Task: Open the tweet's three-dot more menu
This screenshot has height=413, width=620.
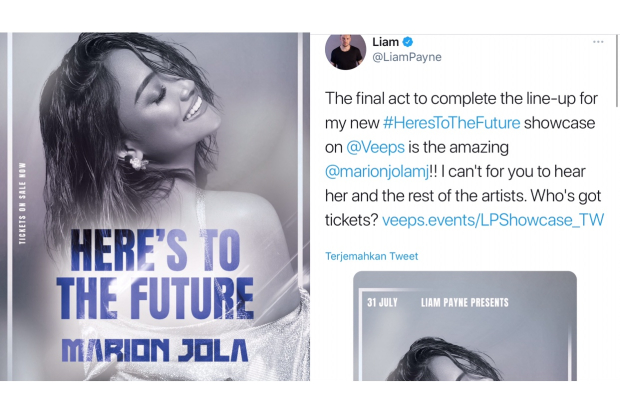Action: 598,42
